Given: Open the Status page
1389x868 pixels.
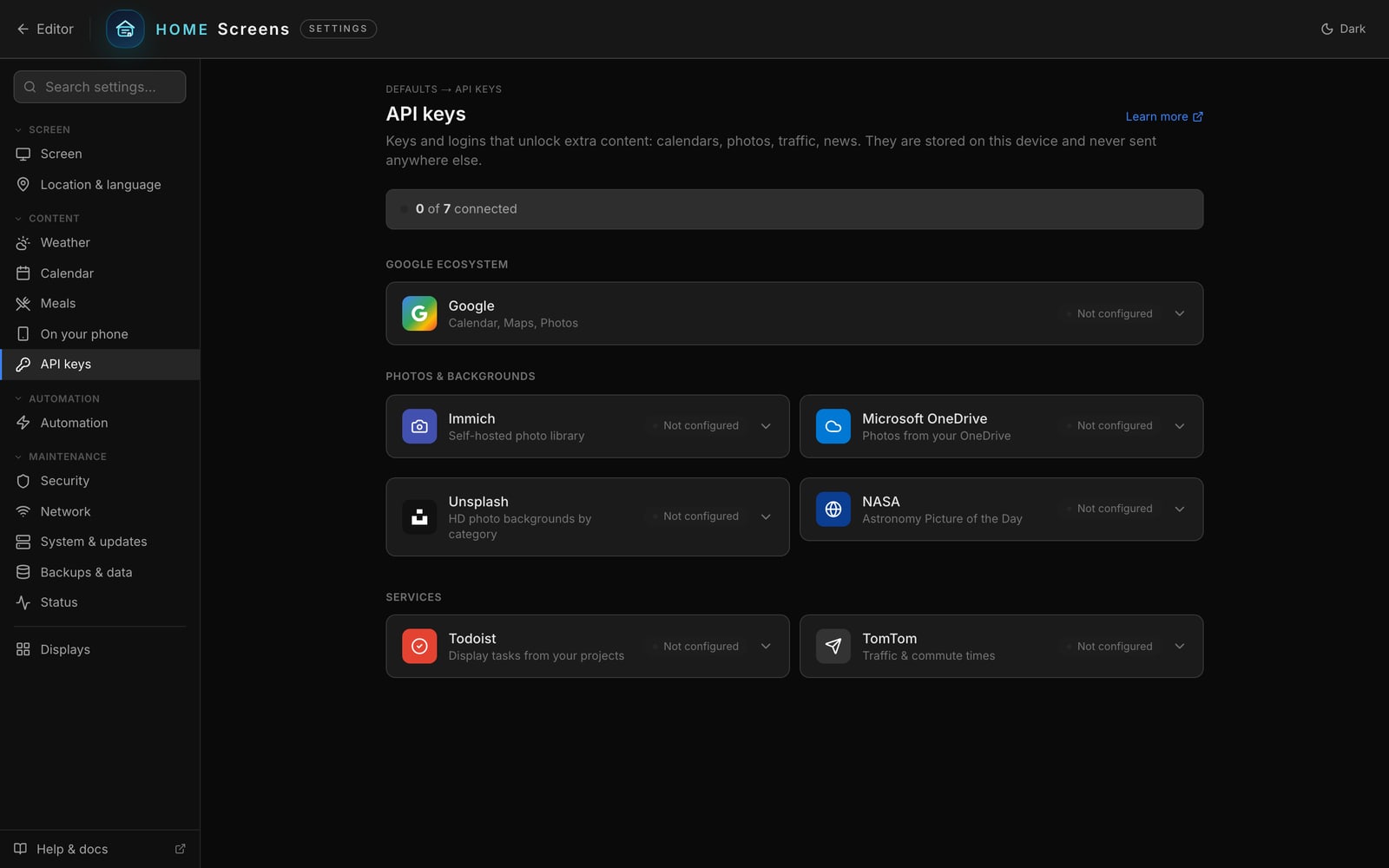Looking at the screenshot, I should pyautogui.click(x=100, y=602).
